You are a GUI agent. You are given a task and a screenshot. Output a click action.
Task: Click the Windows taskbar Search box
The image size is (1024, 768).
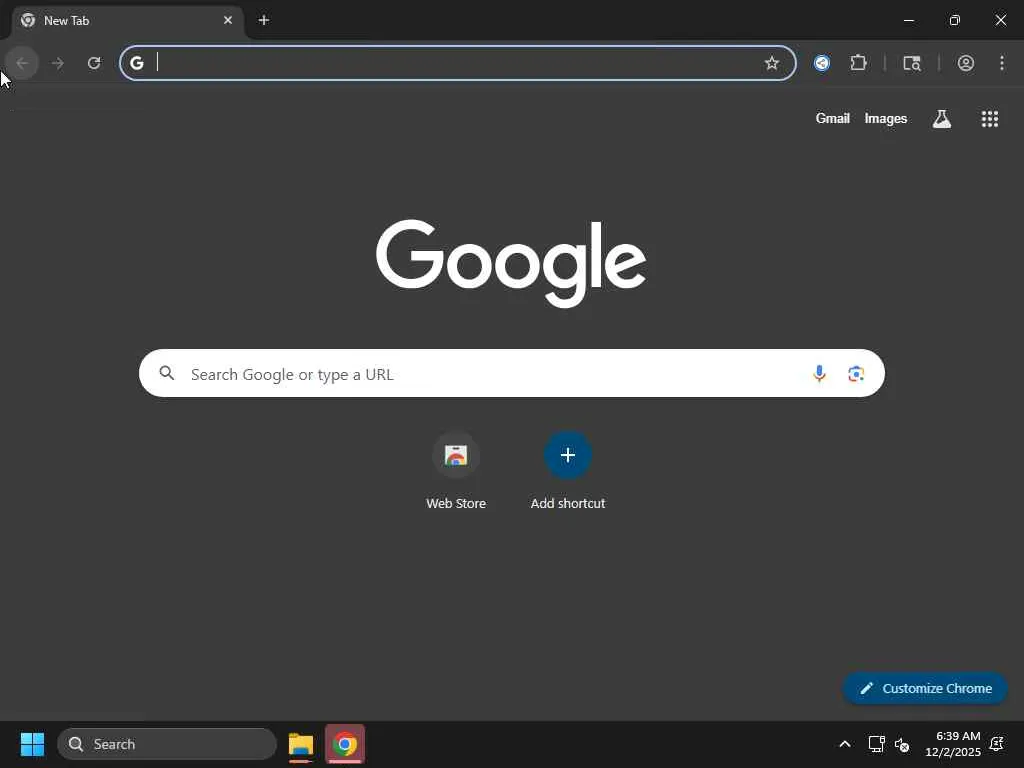[167, 744]
